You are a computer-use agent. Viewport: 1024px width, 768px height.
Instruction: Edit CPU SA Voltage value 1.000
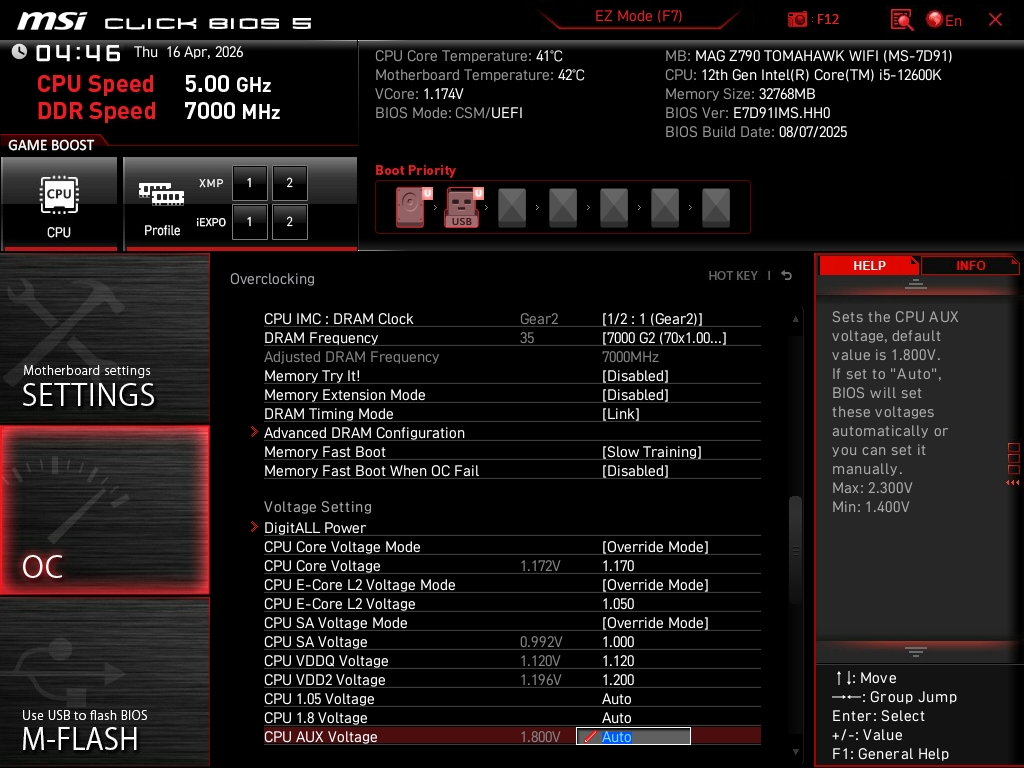coord(618,641)
